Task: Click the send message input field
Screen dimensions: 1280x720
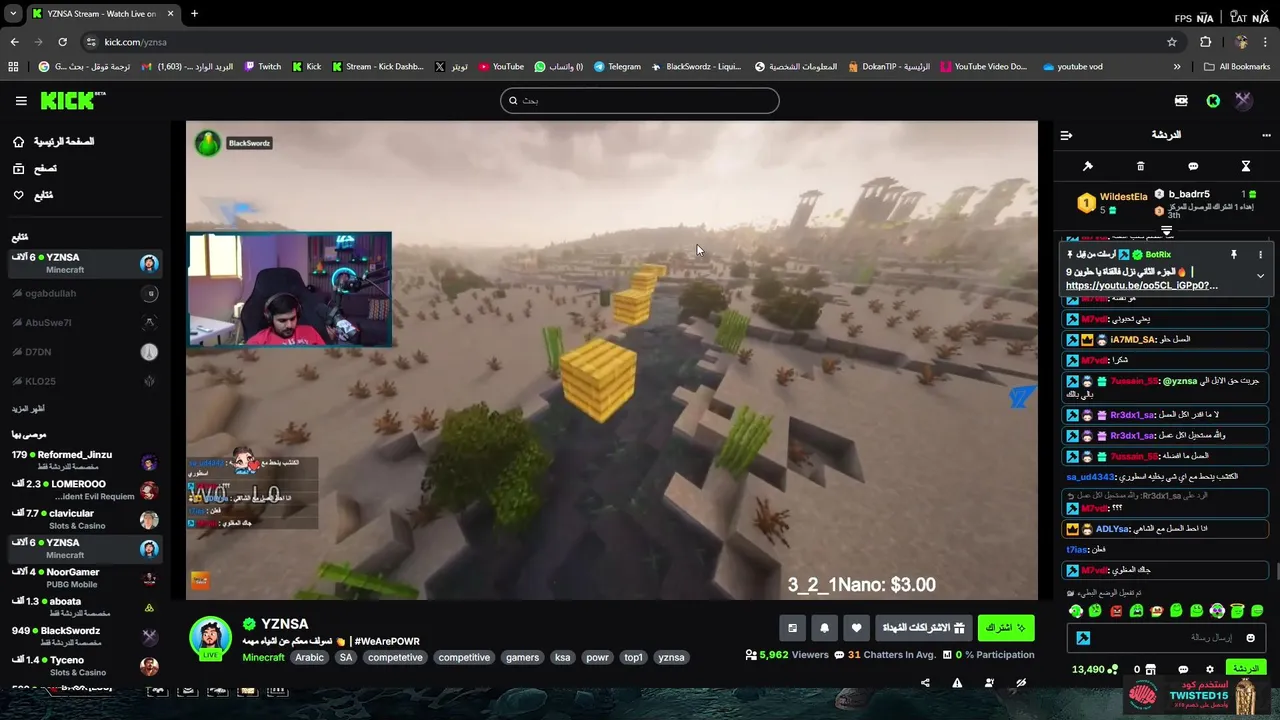Action: [1166, 638]
